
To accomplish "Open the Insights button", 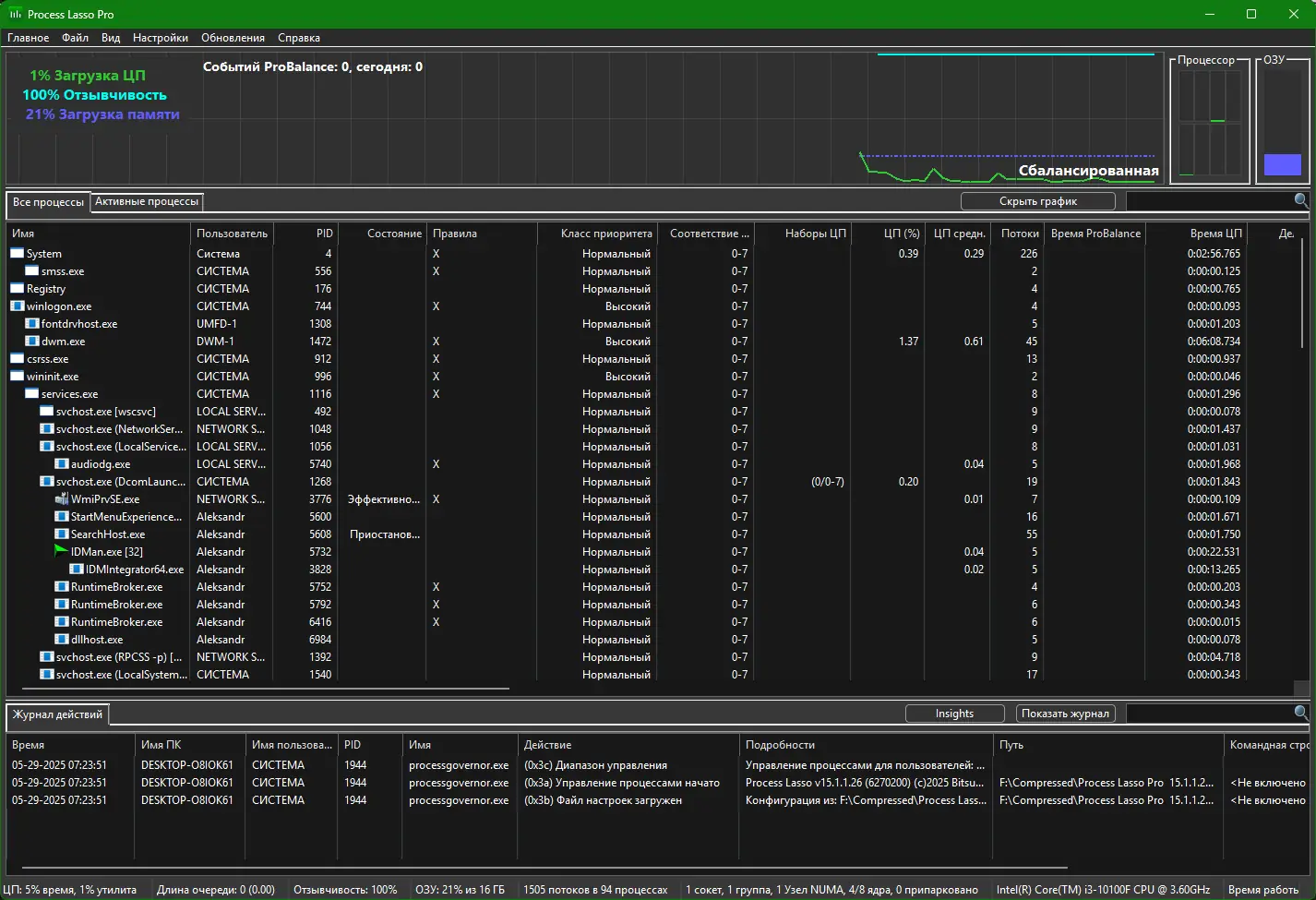I will (x=954, y=714).
